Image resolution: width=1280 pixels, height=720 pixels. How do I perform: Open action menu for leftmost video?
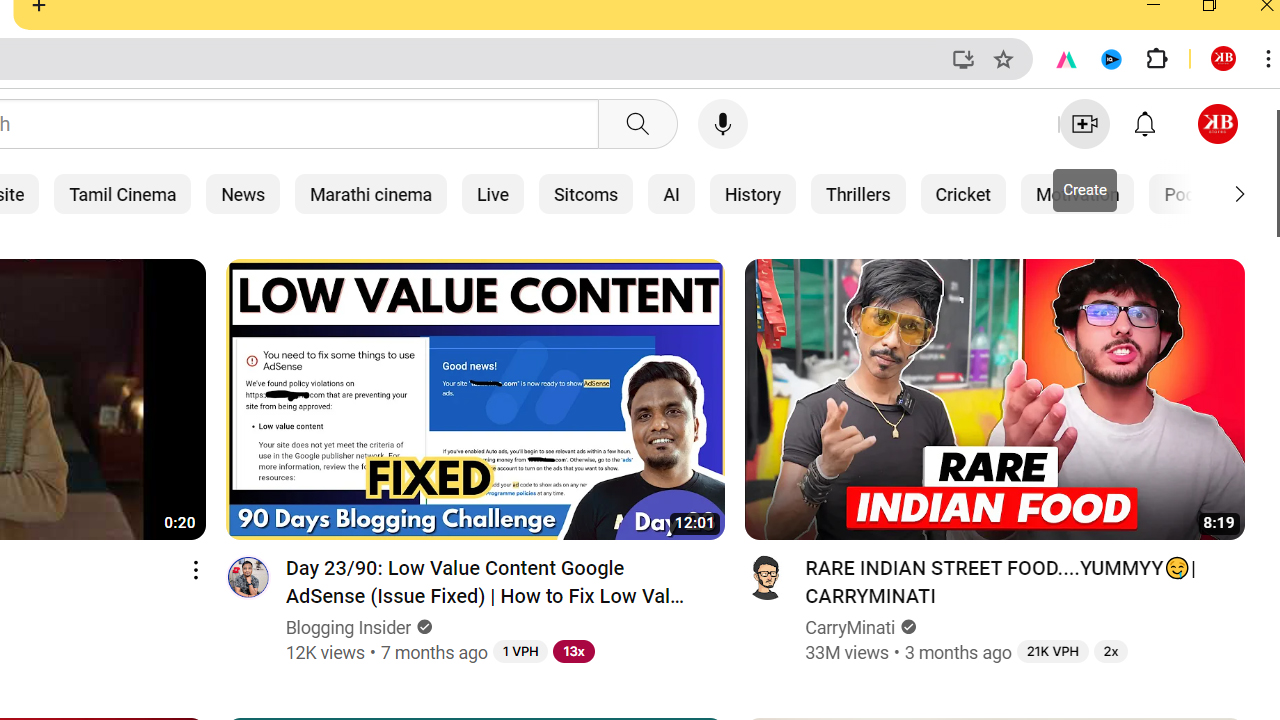(196, 570)
